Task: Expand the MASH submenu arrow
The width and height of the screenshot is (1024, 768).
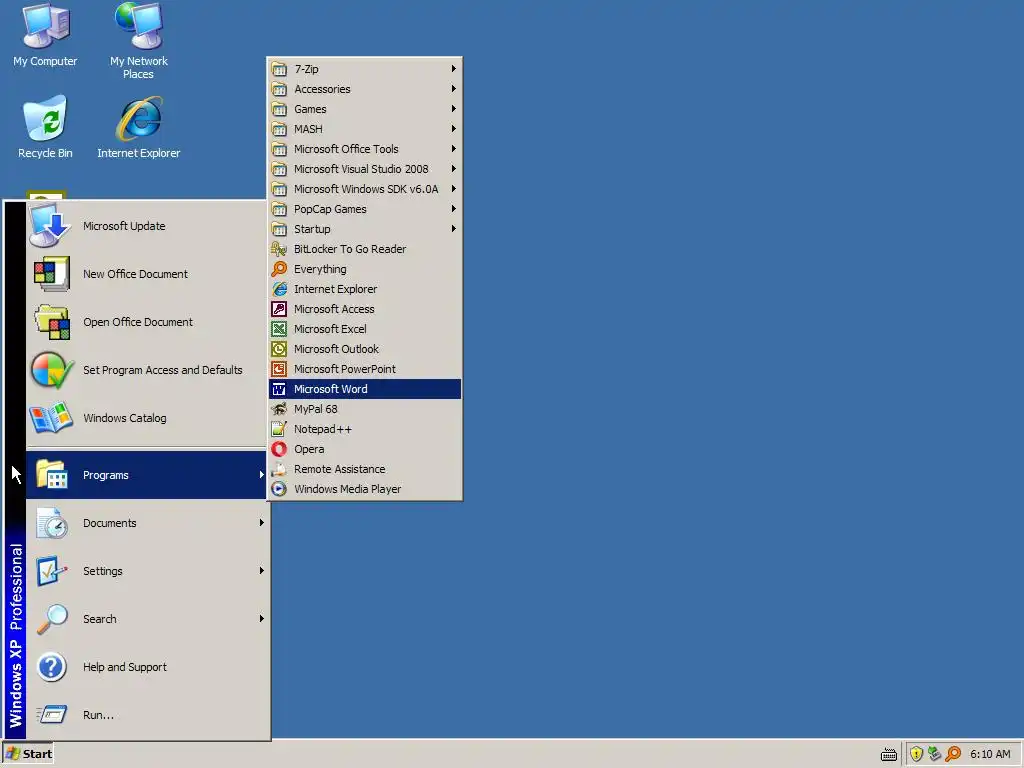Action: pyautogui.click(x=453, y=129)
